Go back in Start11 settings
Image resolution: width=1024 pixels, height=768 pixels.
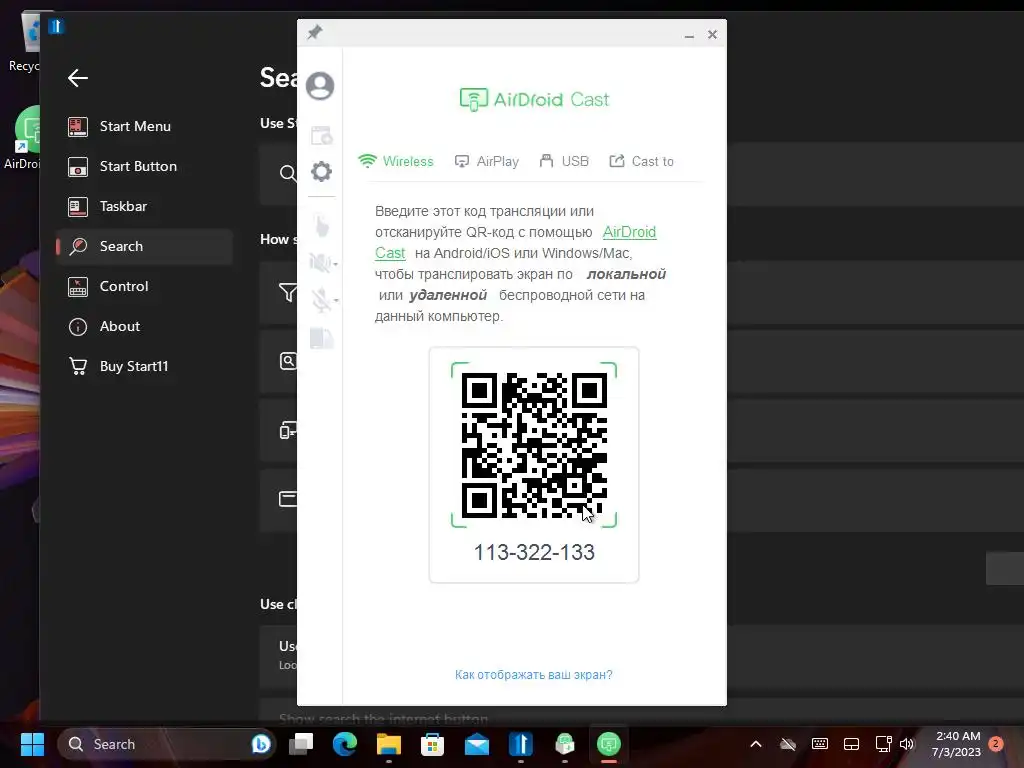[x=78, y=78]
